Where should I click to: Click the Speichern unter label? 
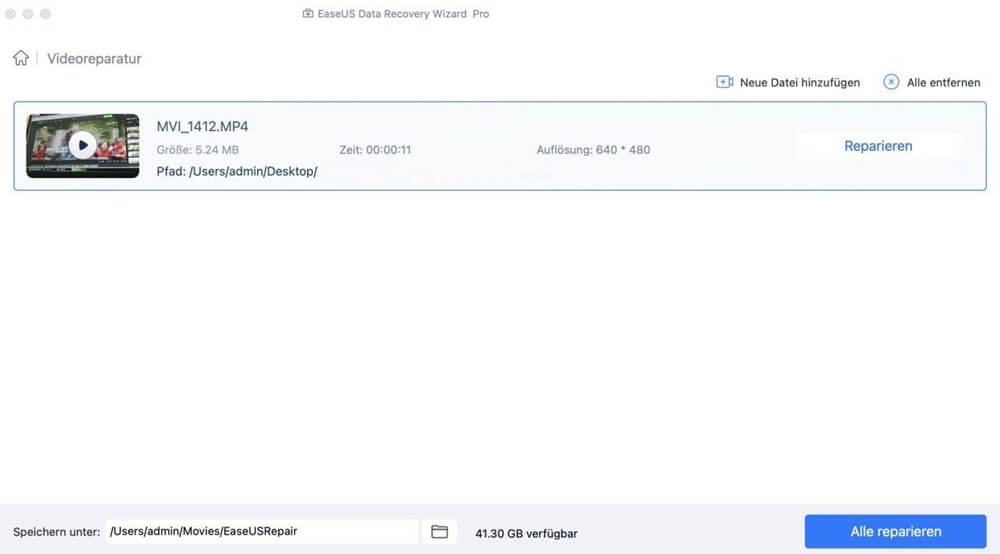pyautogui.click(x=57, y=532)
